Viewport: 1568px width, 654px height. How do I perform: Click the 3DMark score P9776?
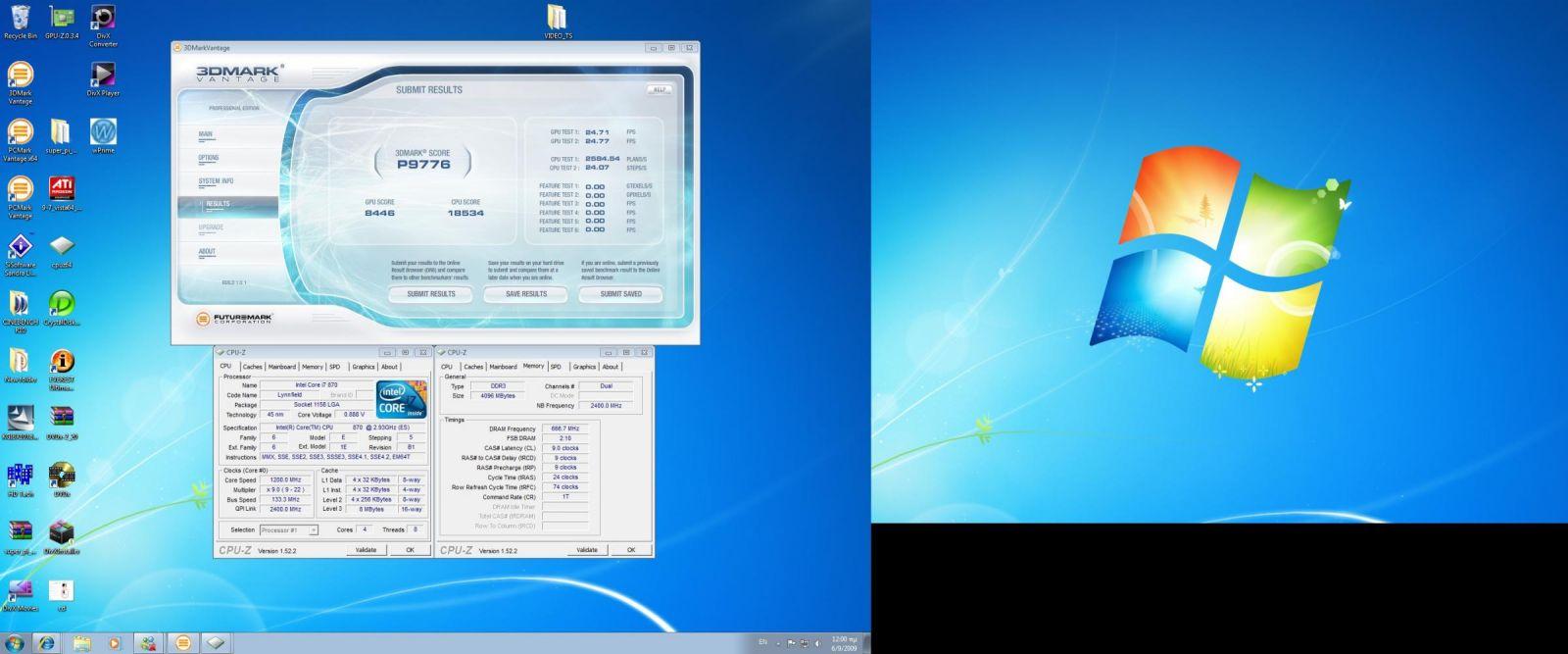coord(423,165)
